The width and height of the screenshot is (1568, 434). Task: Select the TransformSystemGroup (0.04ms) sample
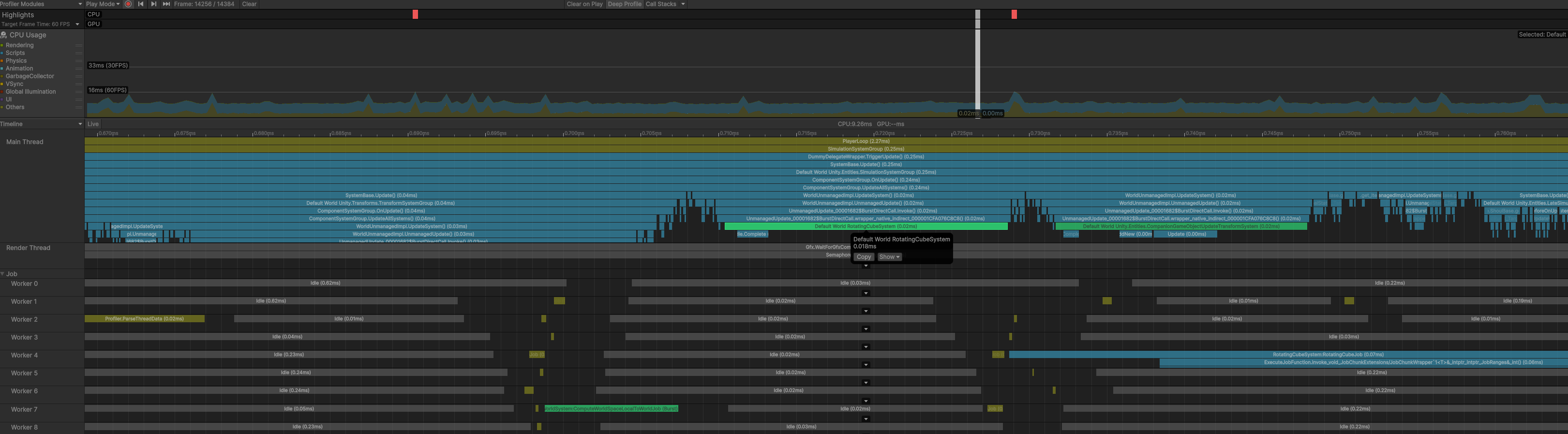[x=380, y=203]
